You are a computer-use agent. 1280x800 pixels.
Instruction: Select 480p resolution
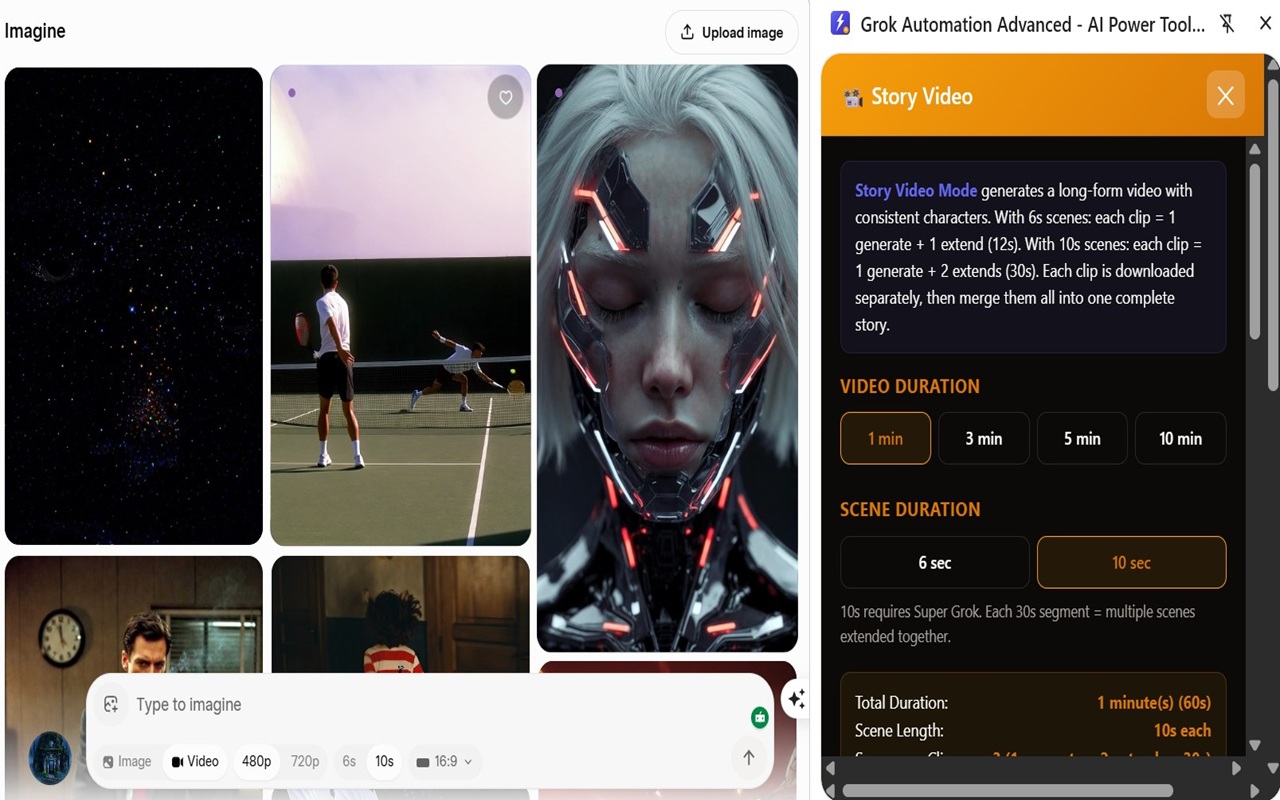click(x=257, y=761)
